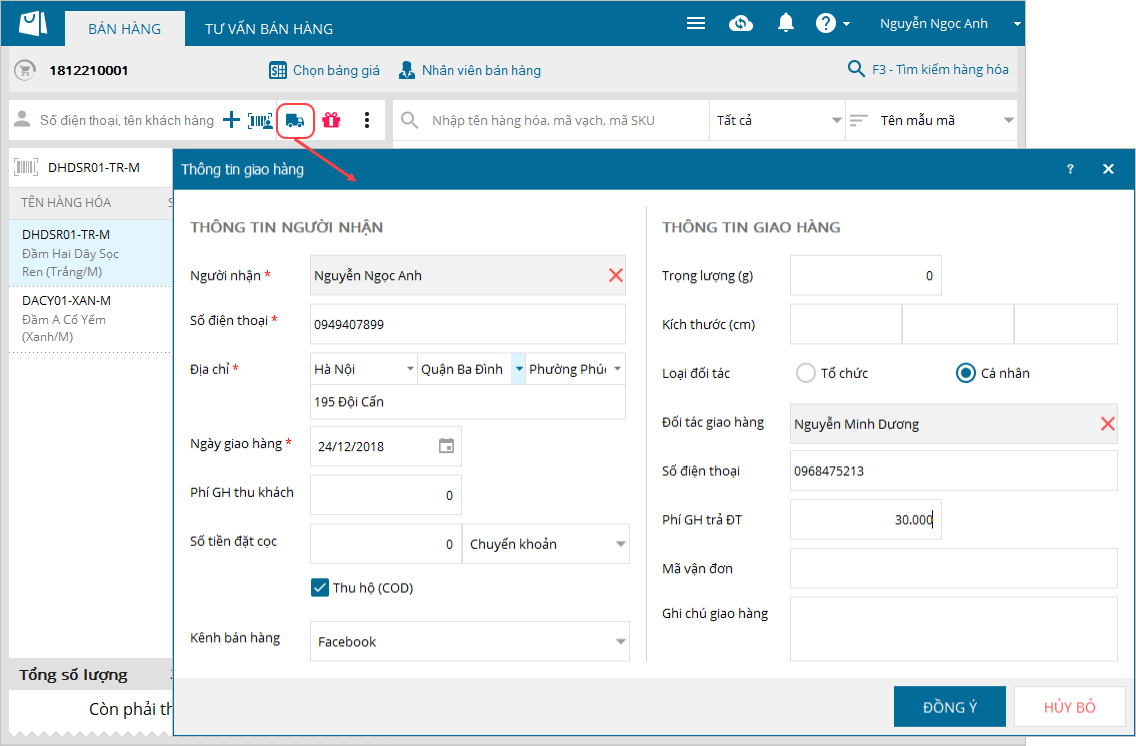Open the customer card scan icon
This screenshot has width=1136, height=746.
click(260, 121)
